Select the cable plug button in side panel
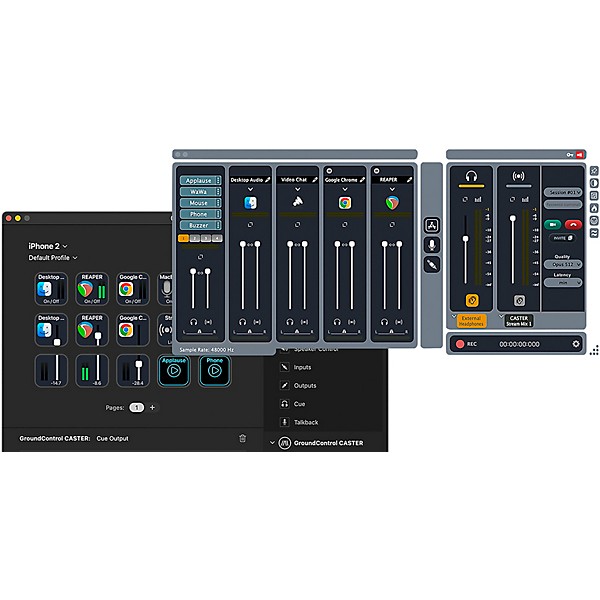 432,264
